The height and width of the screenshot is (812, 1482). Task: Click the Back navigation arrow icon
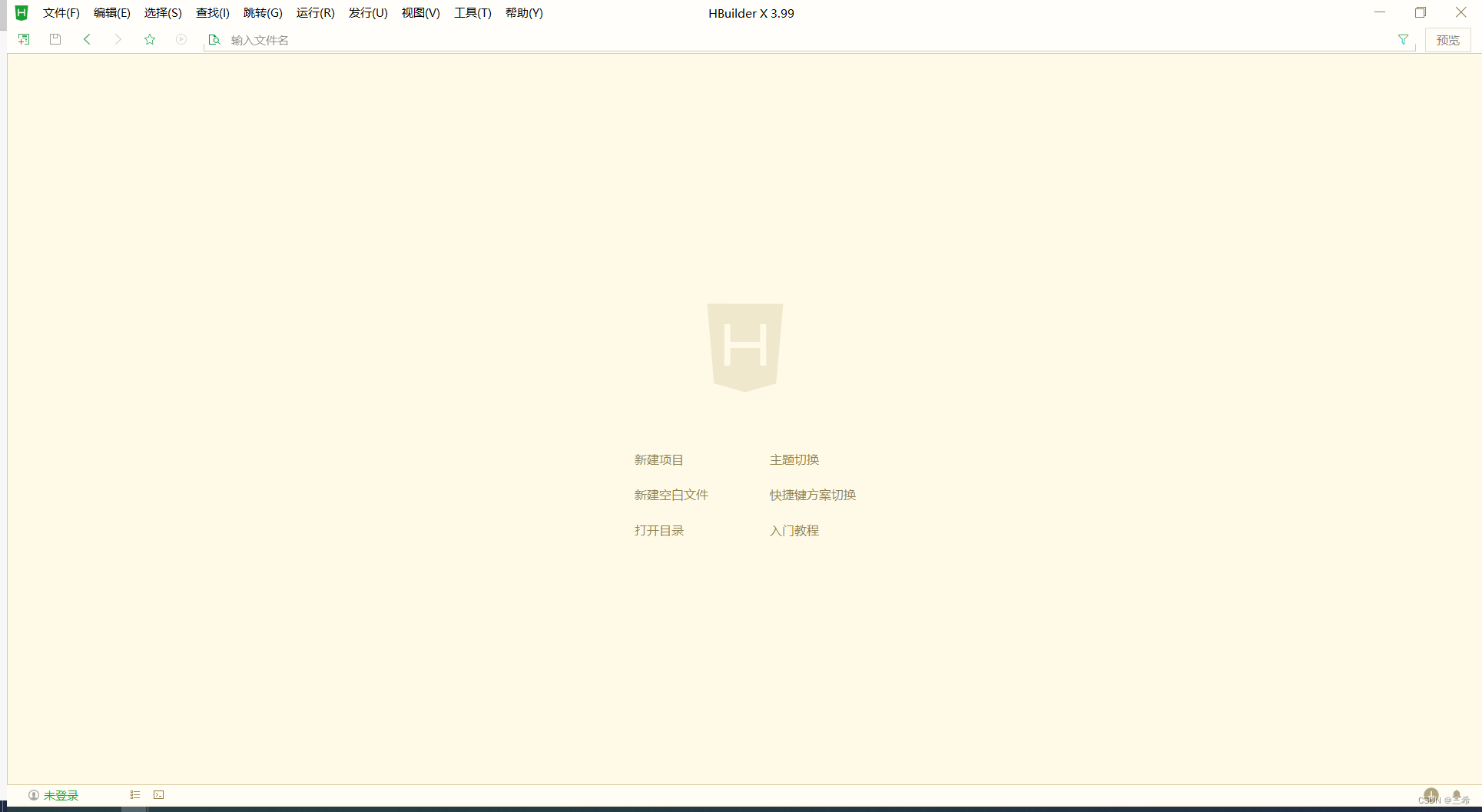(87, 38)
